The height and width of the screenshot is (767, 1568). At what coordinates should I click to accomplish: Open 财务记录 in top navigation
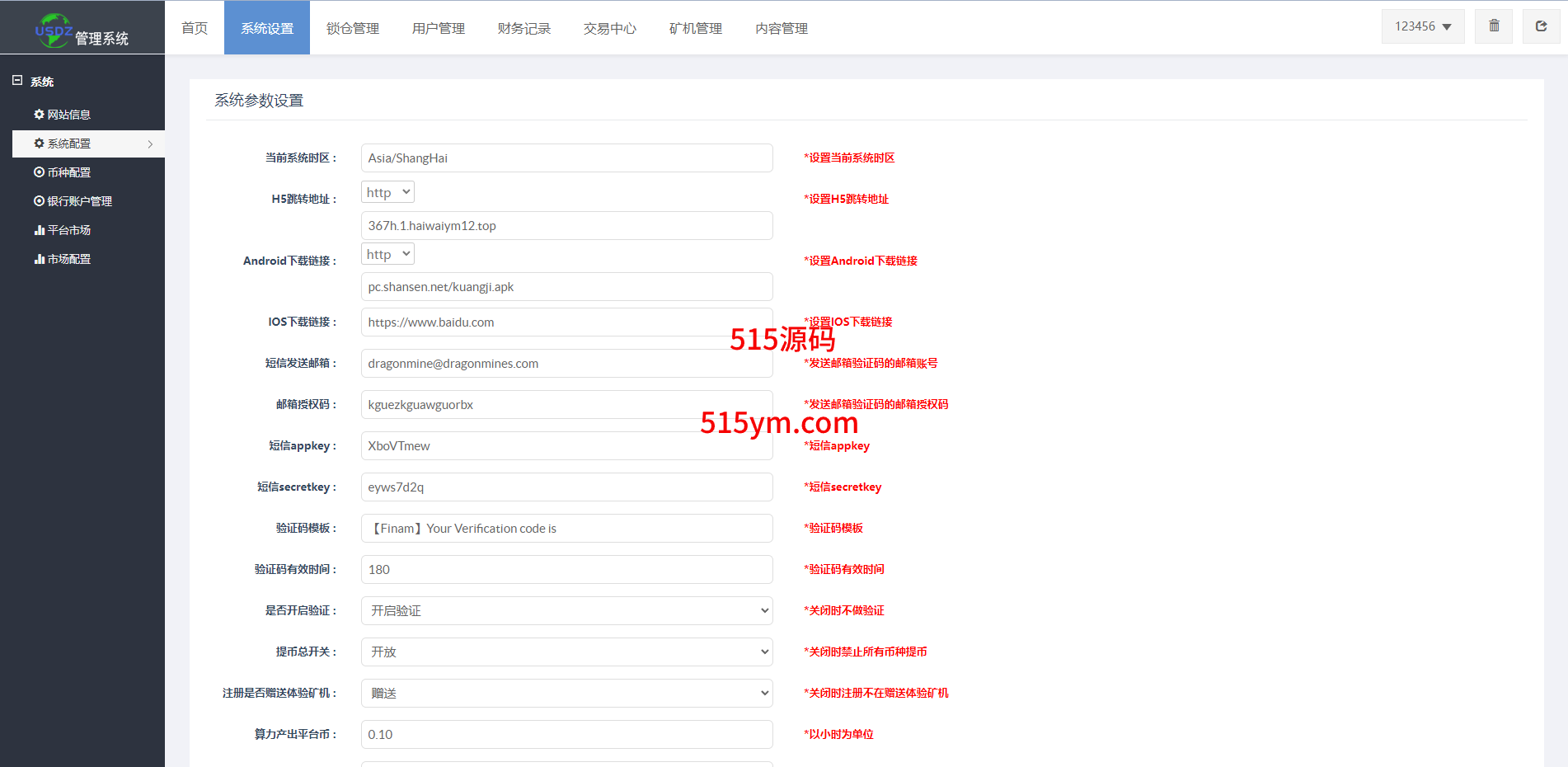pos(524,28)
